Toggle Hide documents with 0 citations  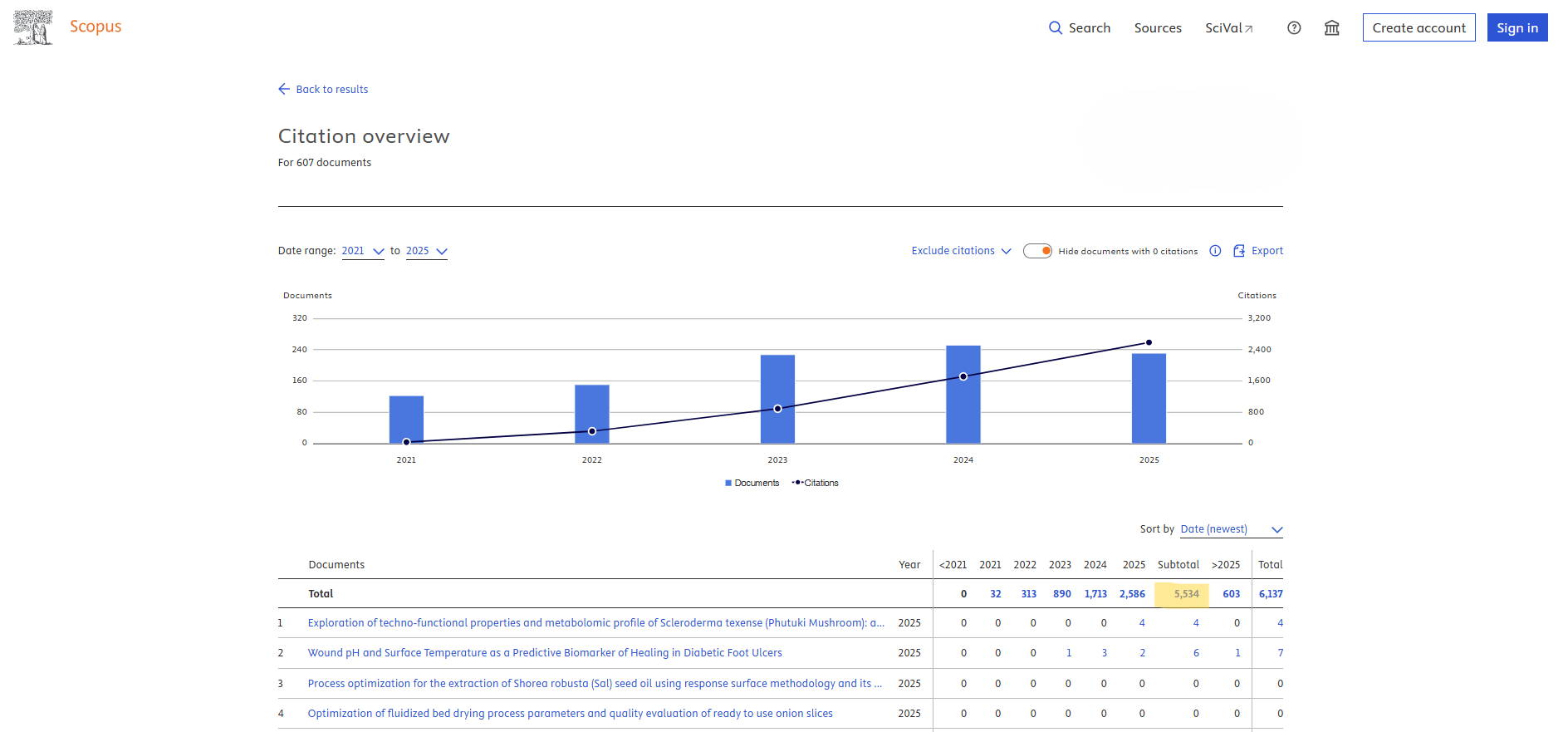(x=1037, y=251)
